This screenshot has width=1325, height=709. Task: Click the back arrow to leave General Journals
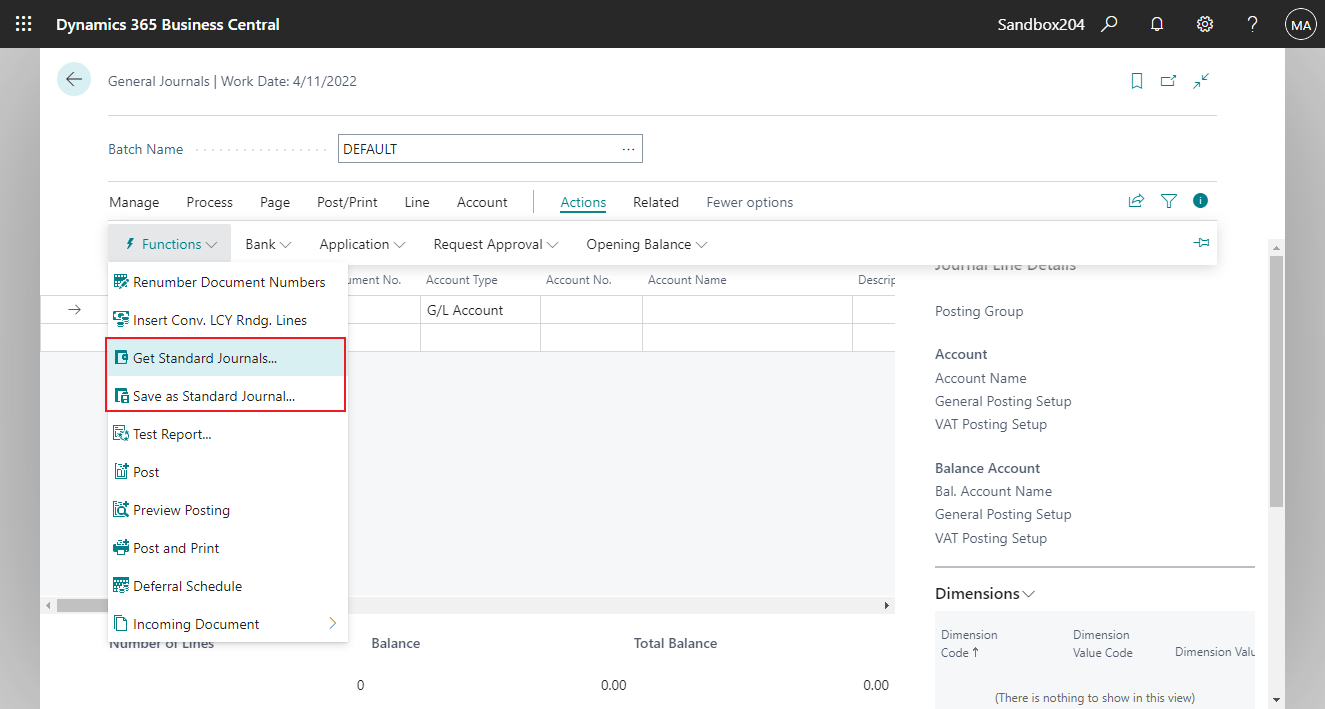click(73, 79)
